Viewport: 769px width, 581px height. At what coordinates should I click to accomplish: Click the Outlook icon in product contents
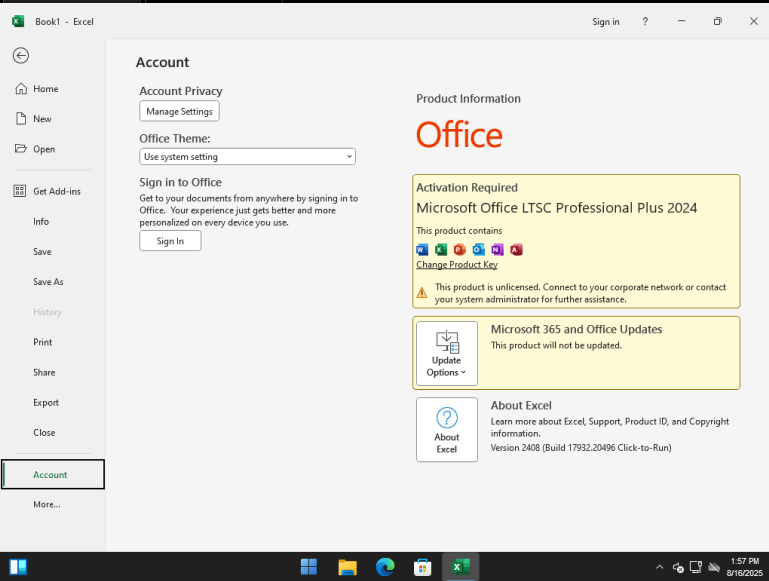point(478,250)
